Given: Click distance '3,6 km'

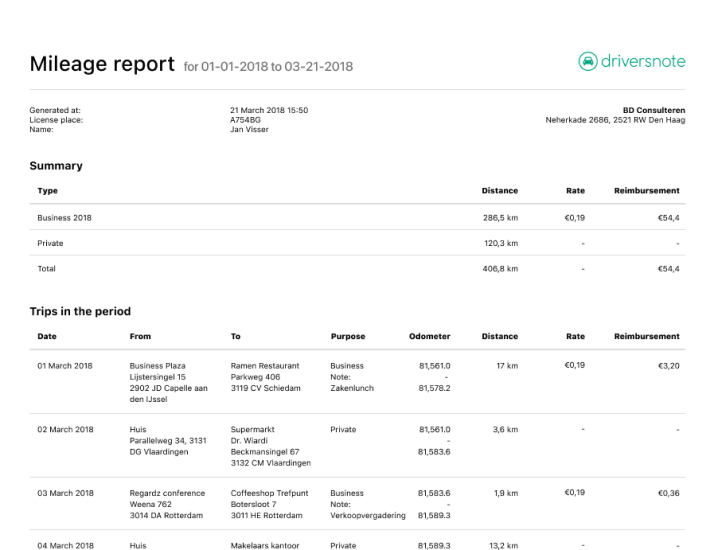Looking at the screenshot, I should 505,429.
